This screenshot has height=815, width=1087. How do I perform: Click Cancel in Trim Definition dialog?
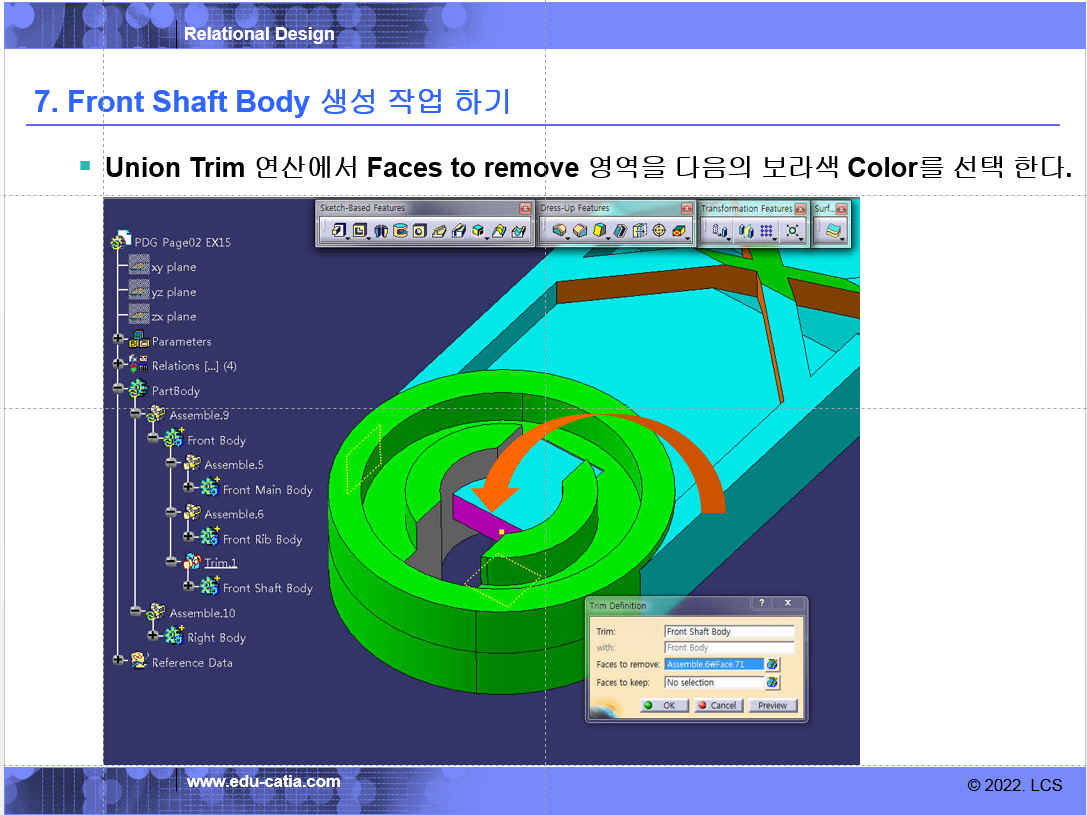[x=716, y=705]
